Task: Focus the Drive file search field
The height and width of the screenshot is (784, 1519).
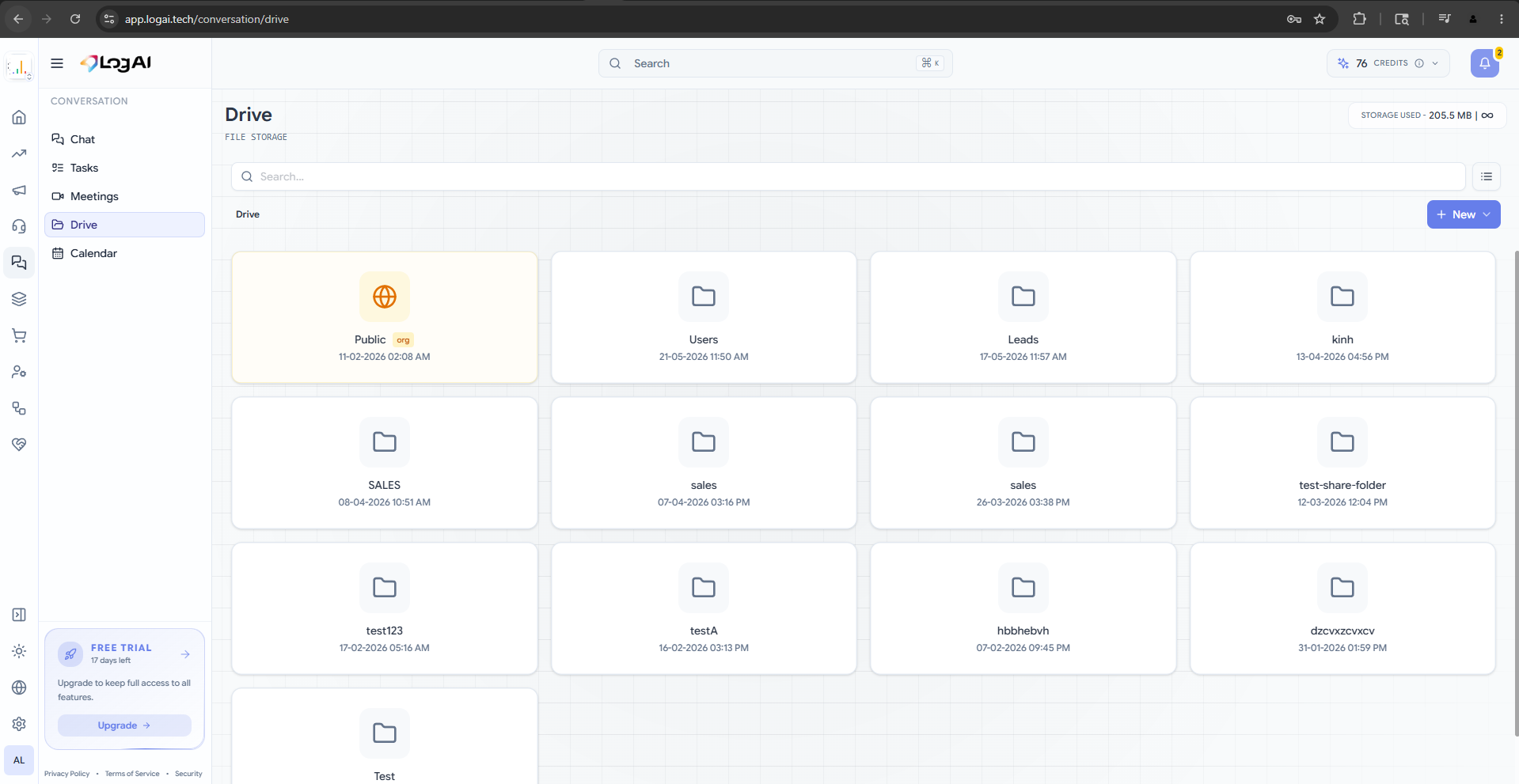Action: pos(848,176)
